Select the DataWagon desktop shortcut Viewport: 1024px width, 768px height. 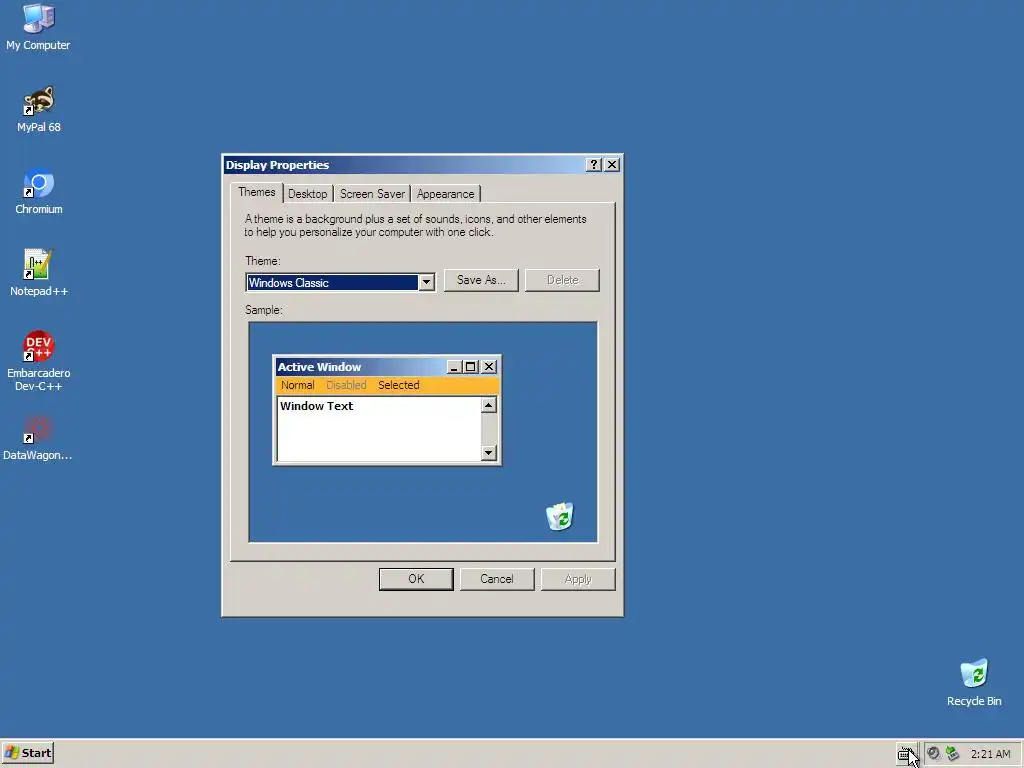(x=38, y=438)
